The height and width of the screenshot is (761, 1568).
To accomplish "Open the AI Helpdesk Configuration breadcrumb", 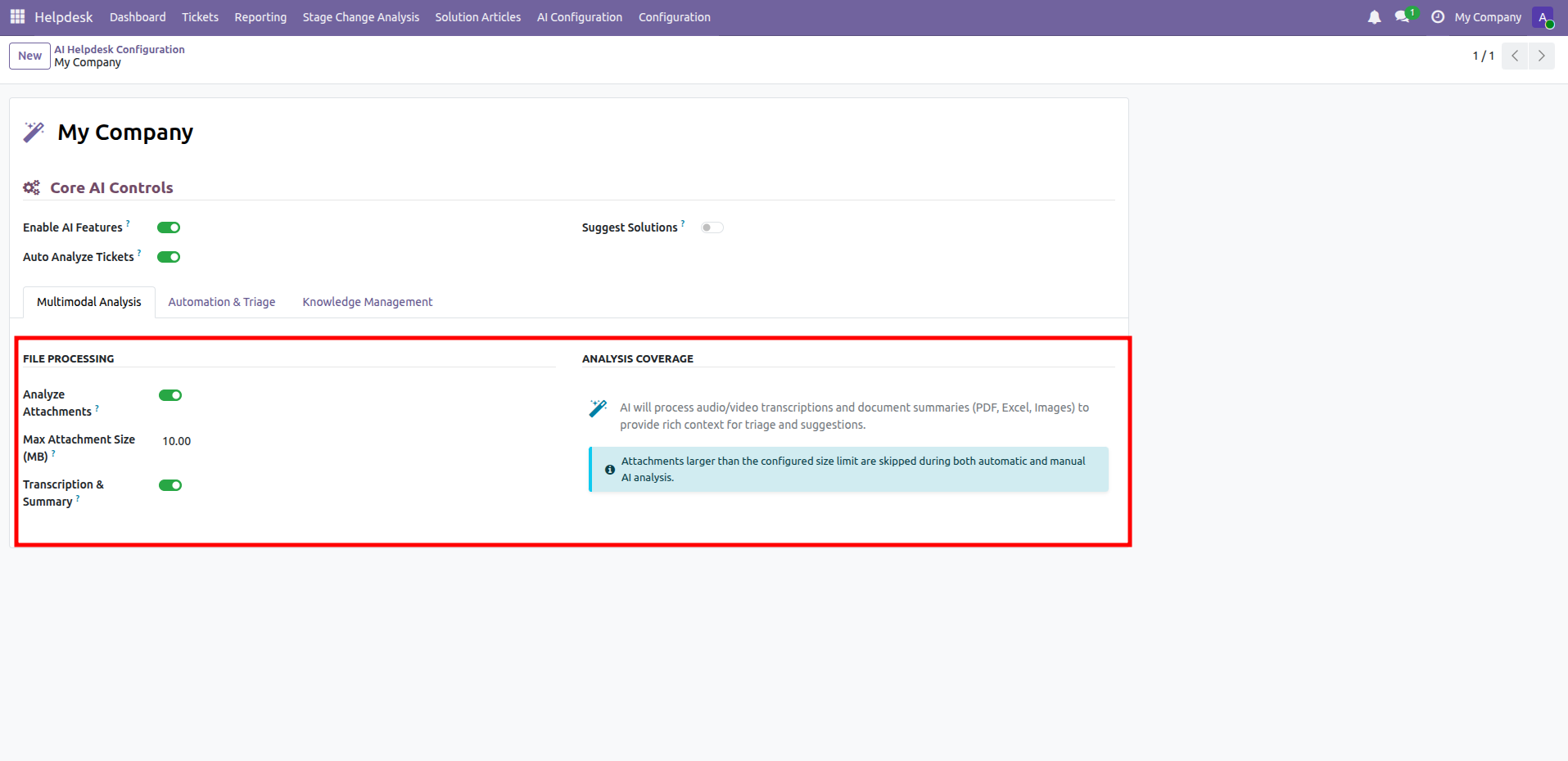I will coord(120,49).
